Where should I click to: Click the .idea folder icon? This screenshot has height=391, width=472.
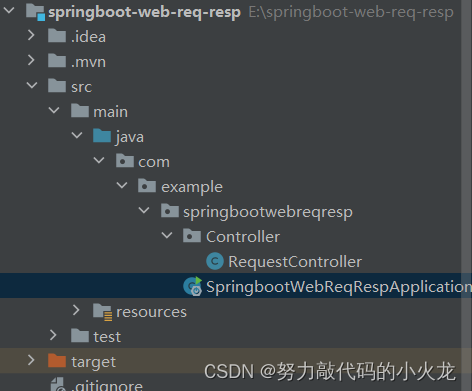57,36
